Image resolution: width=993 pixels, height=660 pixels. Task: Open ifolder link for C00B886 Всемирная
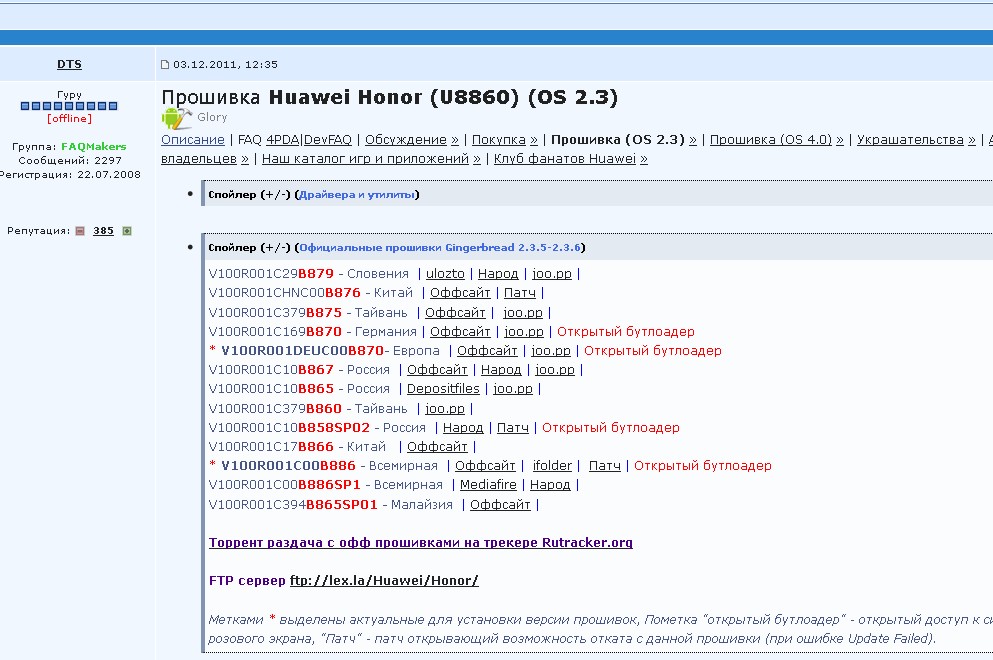coord(552,466)
